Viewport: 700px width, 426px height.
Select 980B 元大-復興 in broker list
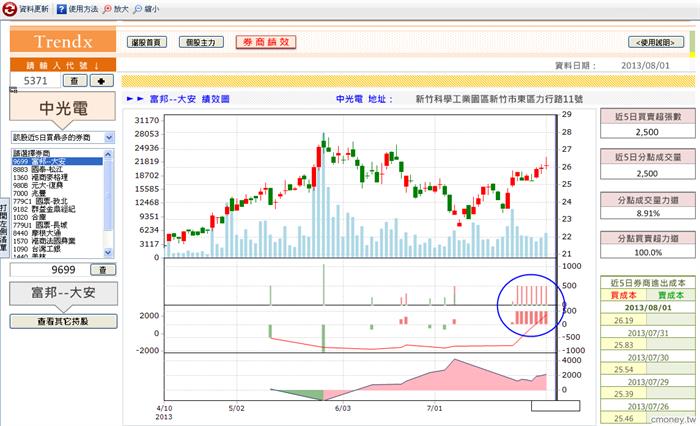tap(57, 185)
